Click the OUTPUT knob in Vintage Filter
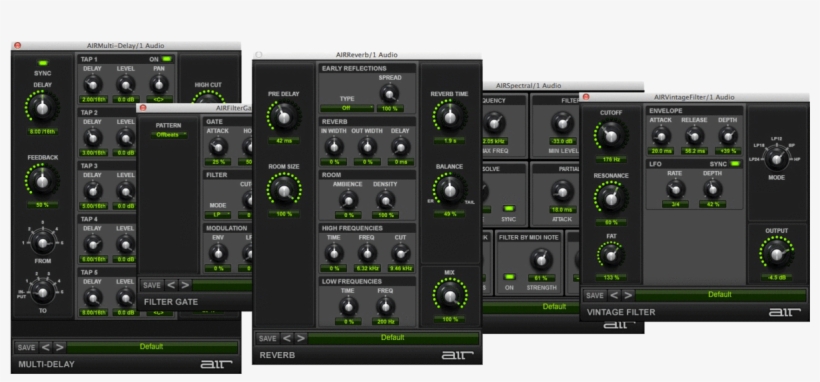Image resolution: width=820 pixels, height=382 pixels. (777, 254)
